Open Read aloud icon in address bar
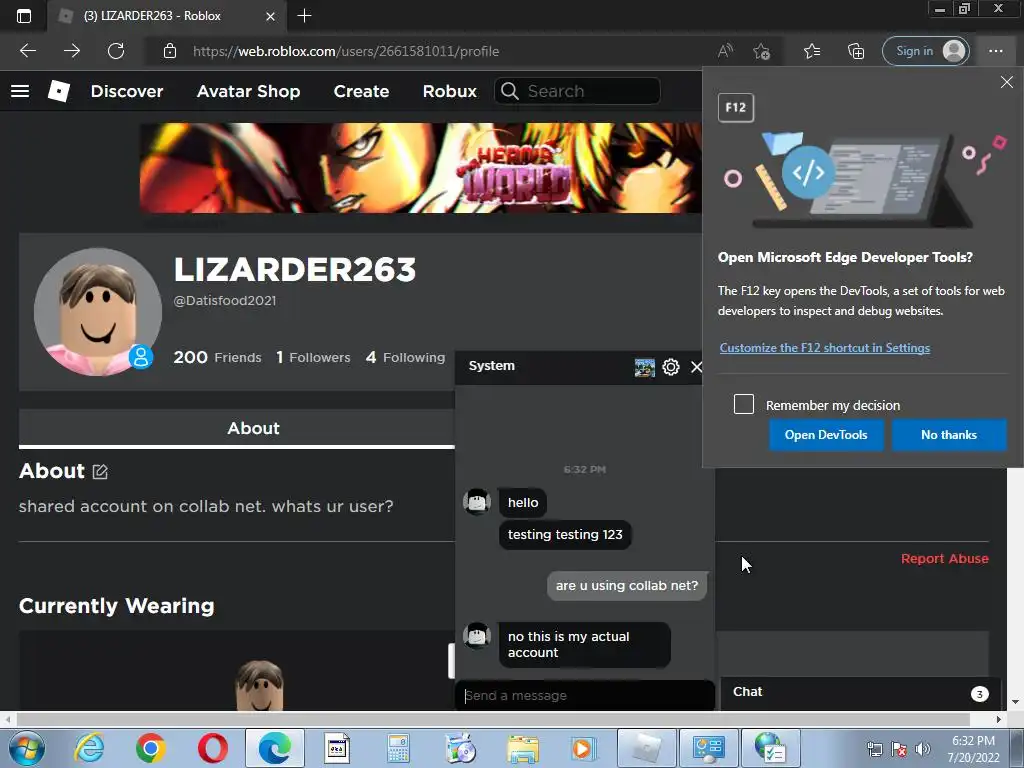1024x768 pixels. click(x=726, y=51)
